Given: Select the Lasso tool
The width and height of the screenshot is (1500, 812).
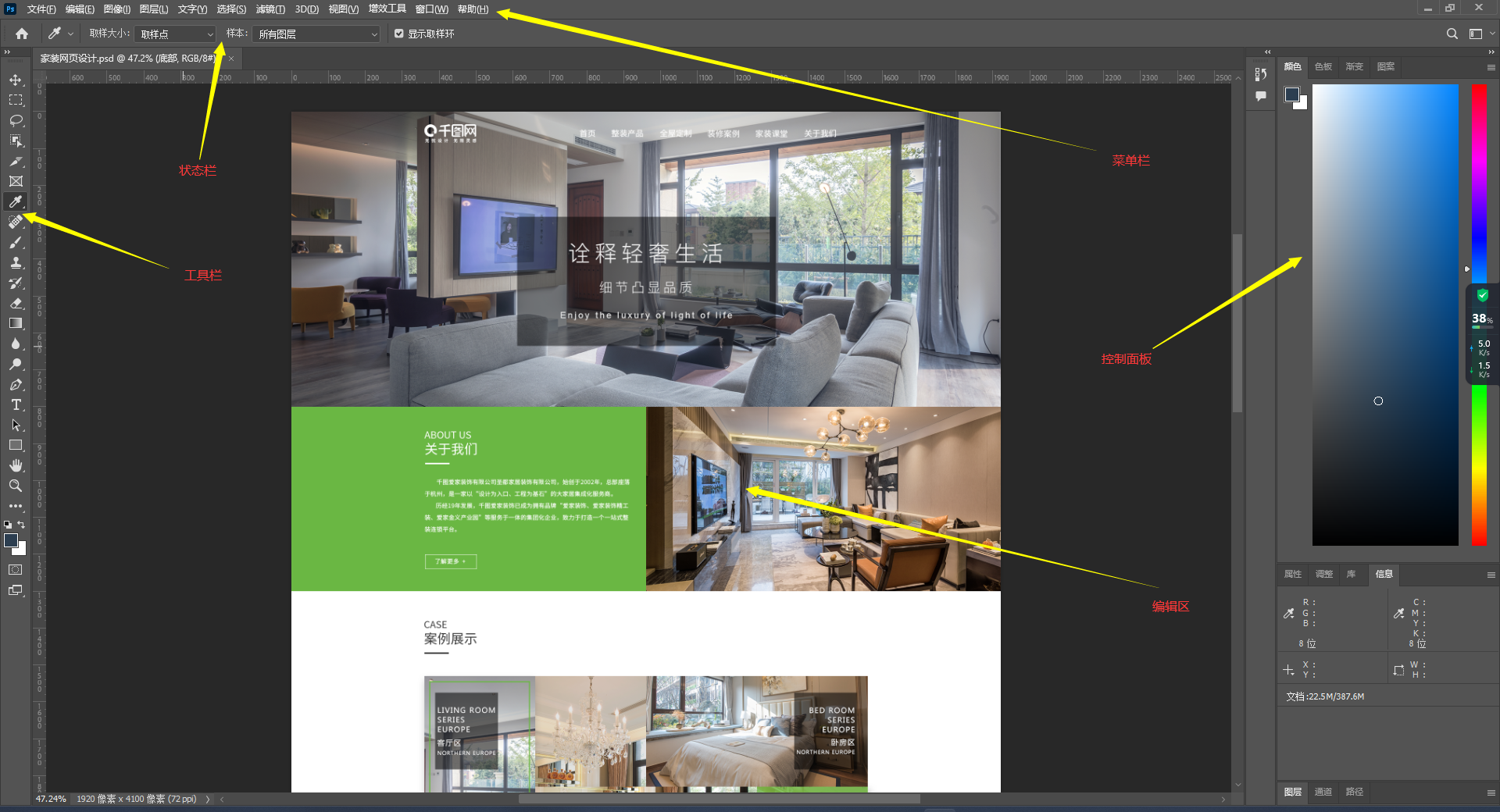Looking at the screenshot, I should pyautogui.click(x=16, y=120).
